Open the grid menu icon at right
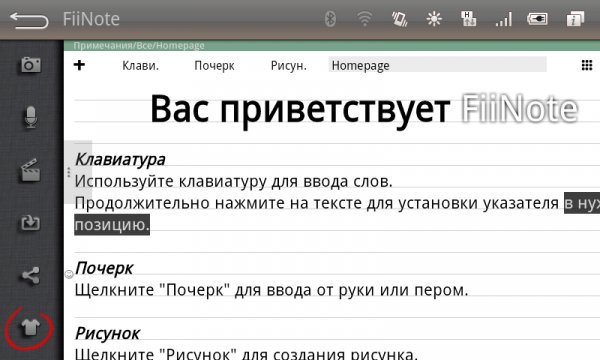 click(587, 65)
